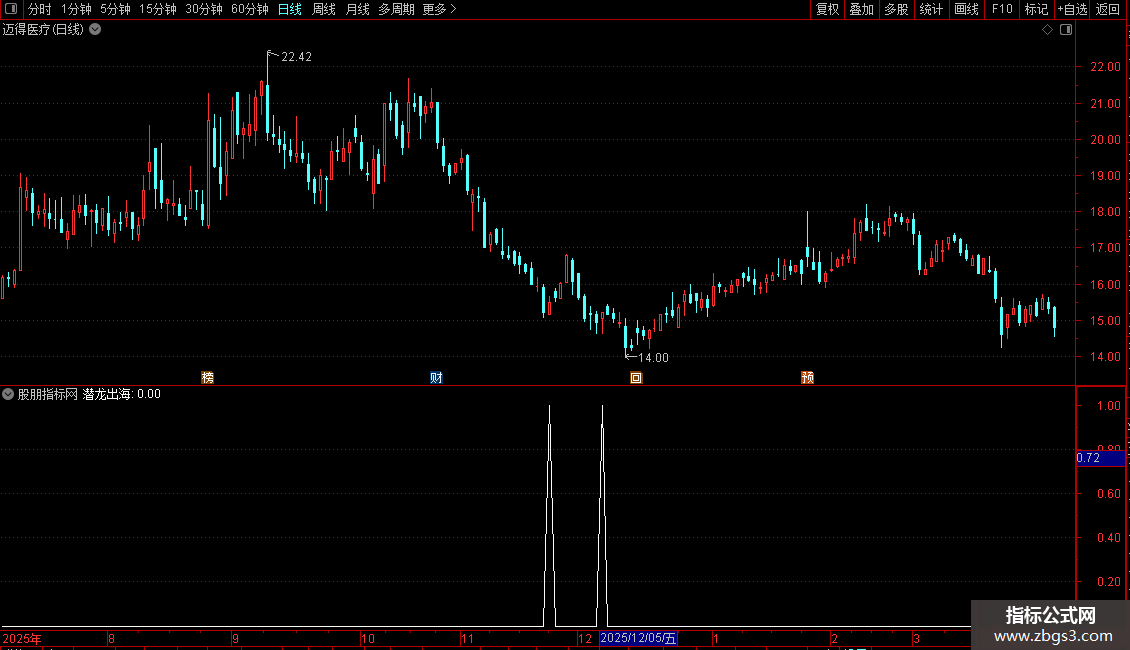Click month 11 on the time axis

click(x=467, y=638)
